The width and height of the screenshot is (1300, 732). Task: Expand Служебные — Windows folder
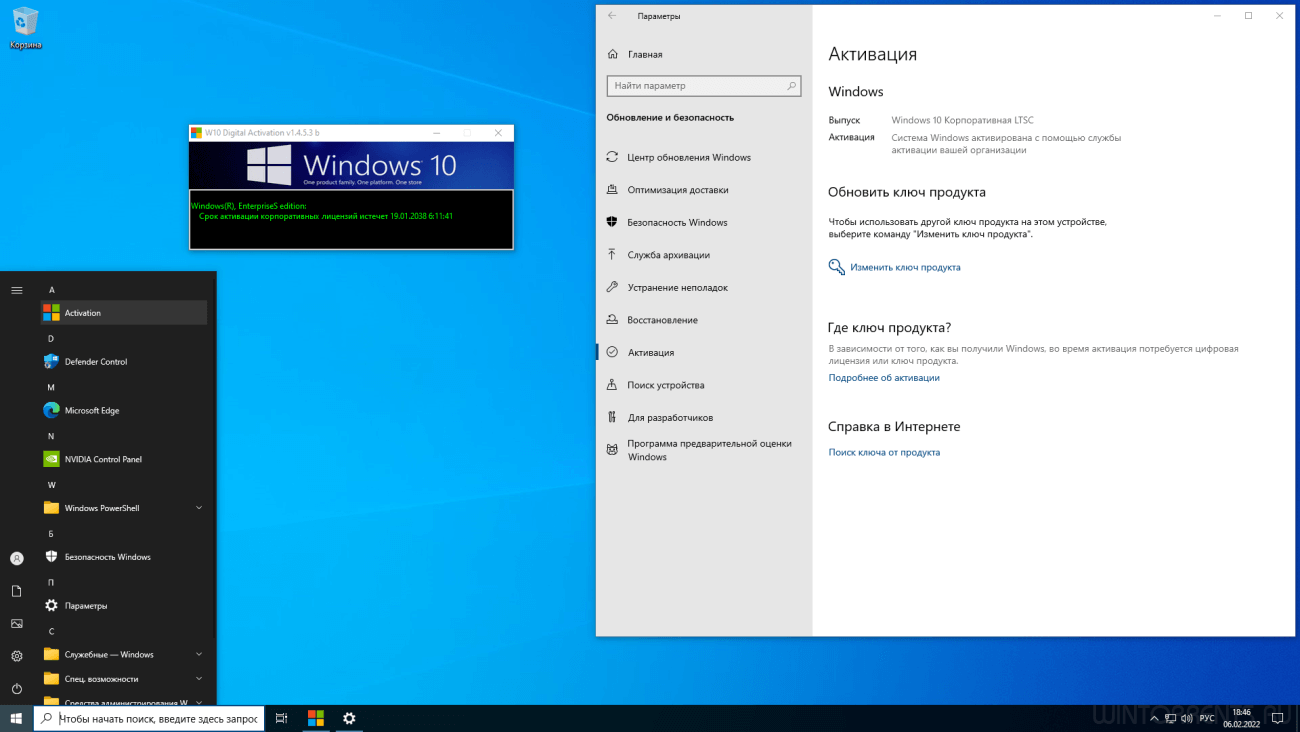pos(123,655)
